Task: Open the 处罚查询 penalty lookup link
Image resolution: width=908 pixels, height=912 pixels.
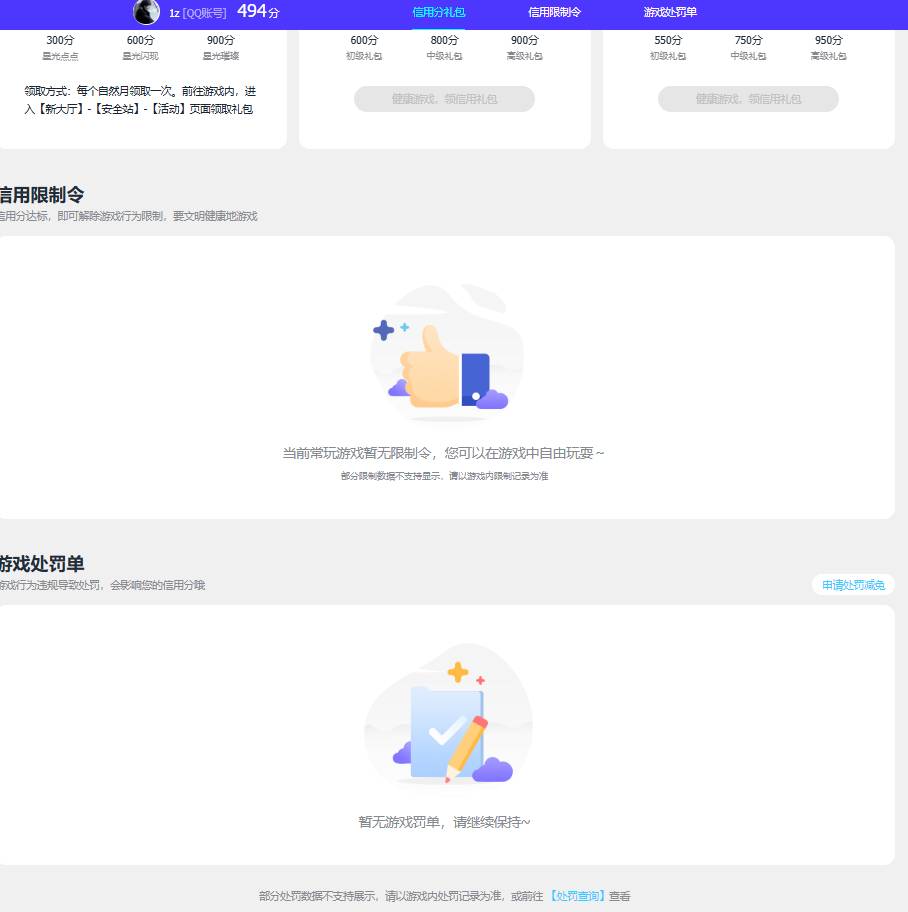Action: pos(577,896)
